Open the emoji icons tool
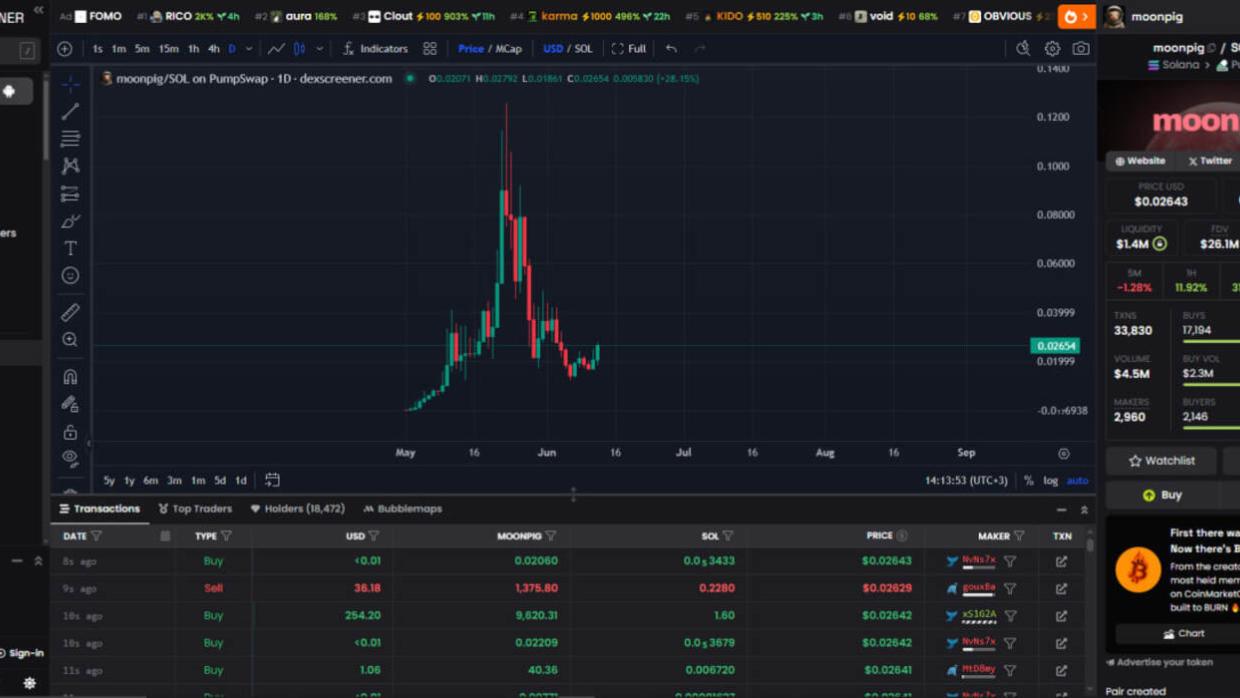This screenshot has height=698, width=1240. point(70,275)
